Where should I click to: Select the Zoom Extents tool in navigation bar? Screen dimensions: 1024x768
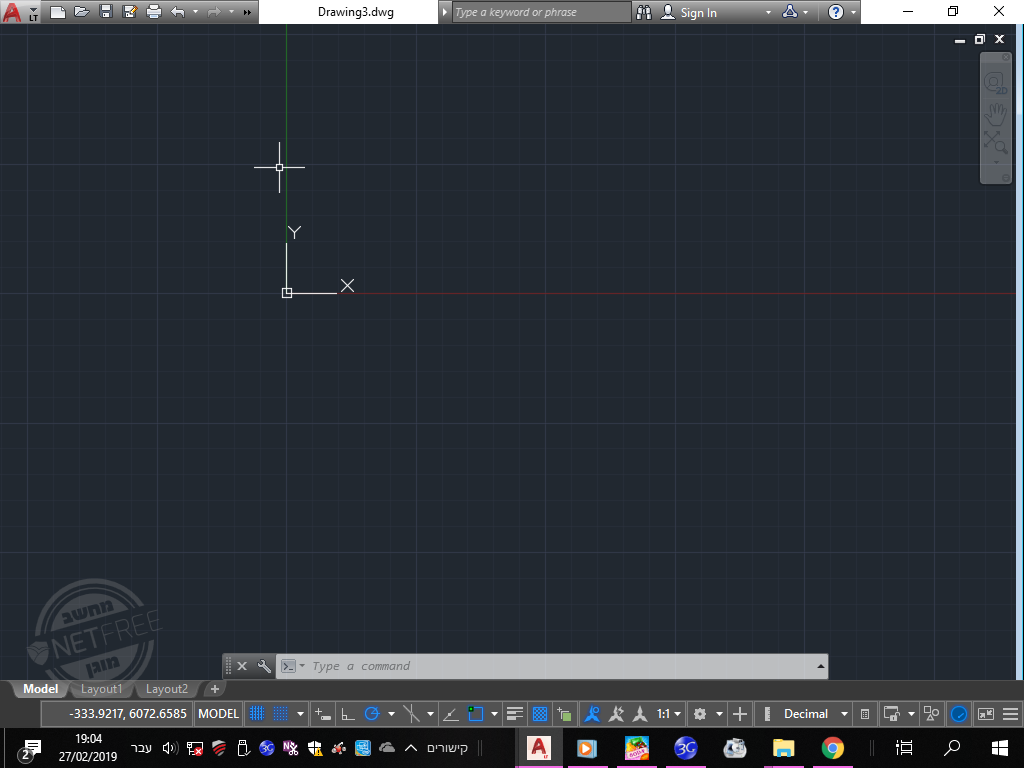(995, 142)
